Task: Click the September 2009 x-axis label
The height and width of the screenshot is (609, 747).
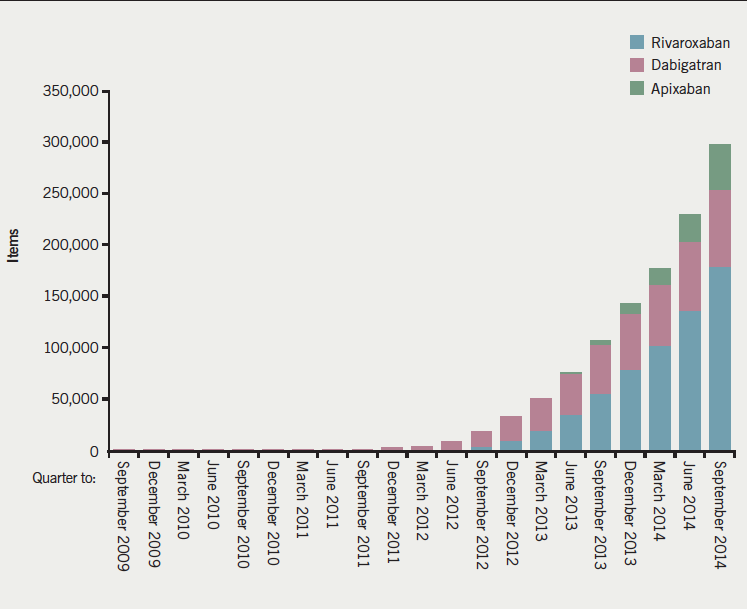Action: tap(123, 516)
